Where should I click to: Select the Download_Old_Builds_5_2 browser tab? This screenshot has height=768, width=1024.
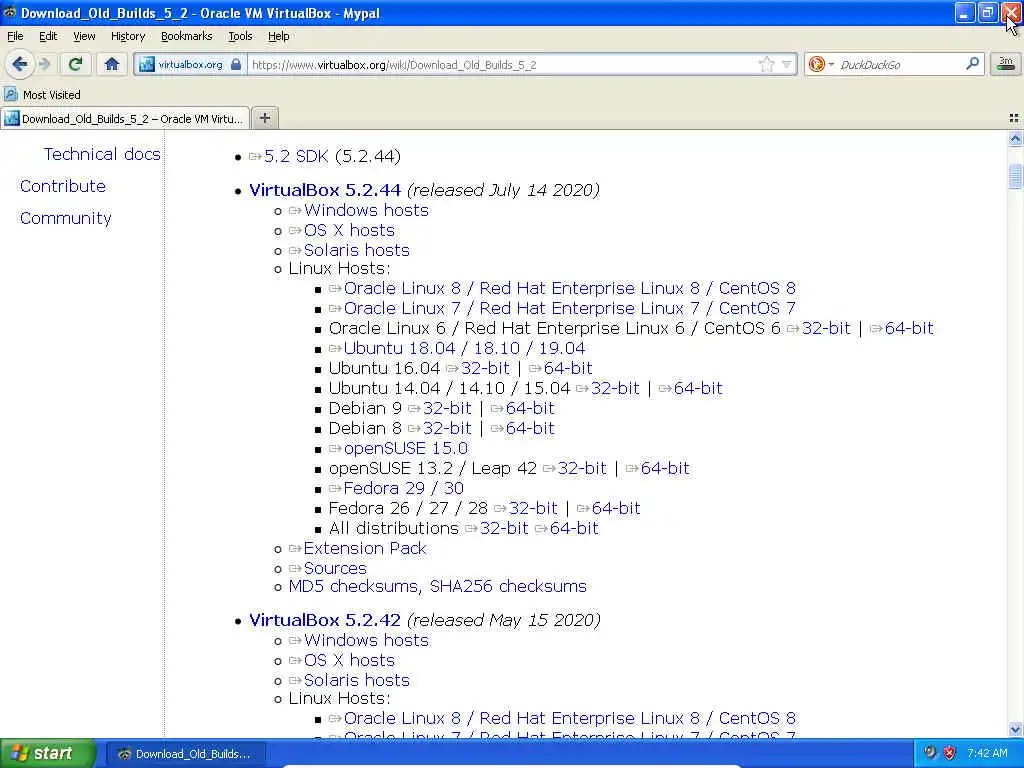125,118
